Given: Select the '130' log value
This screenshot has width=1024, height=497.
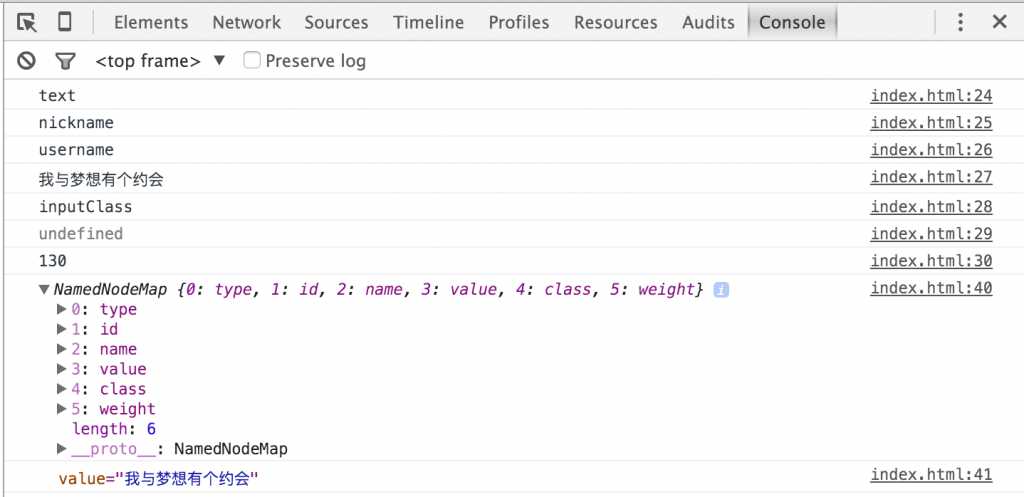Looking at the screenshot, I should (52, 261).
